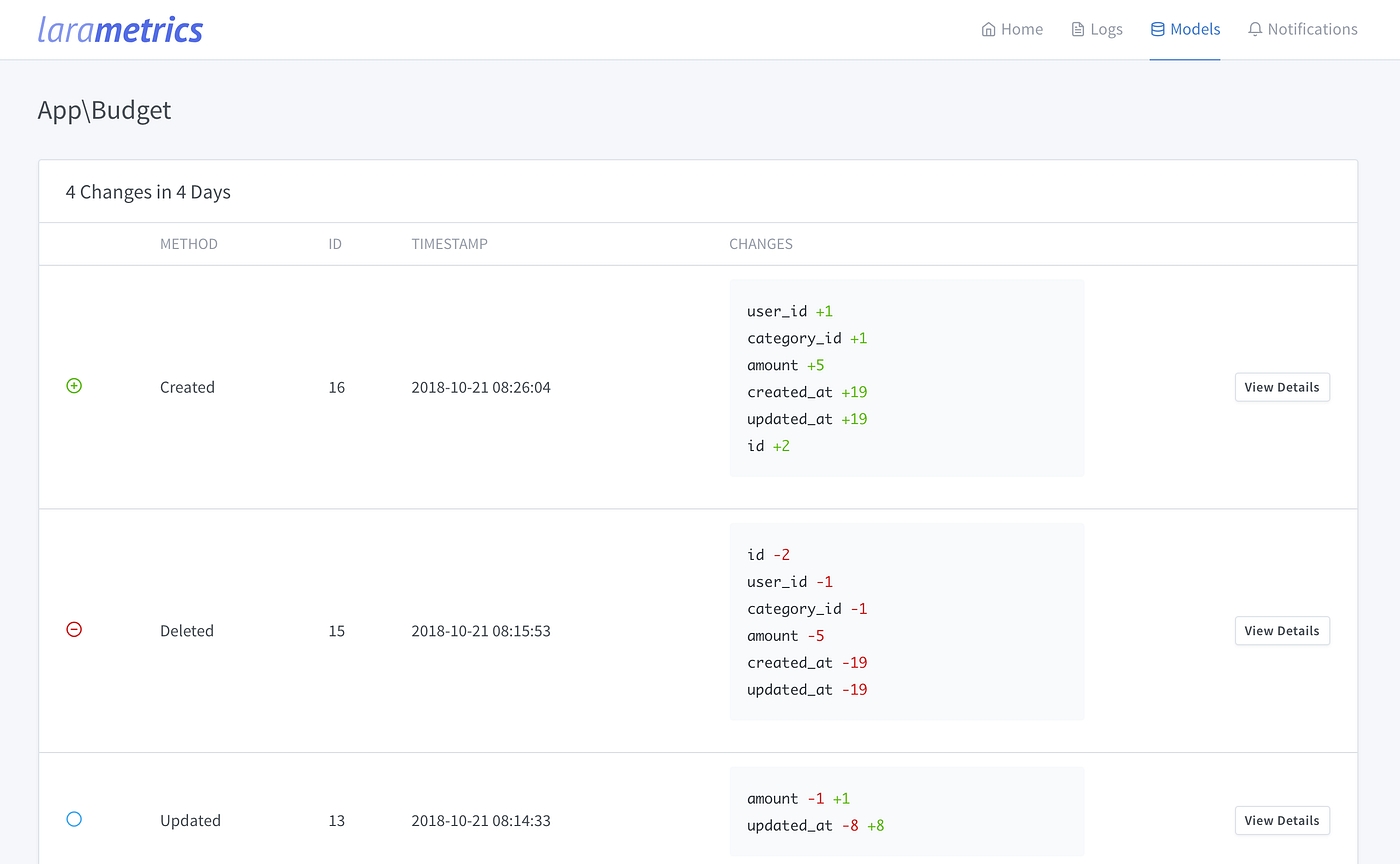Click the CHANGES column header
Image resolution: width=1400 pixels, height=864 pixels.
tap(760, 243)
